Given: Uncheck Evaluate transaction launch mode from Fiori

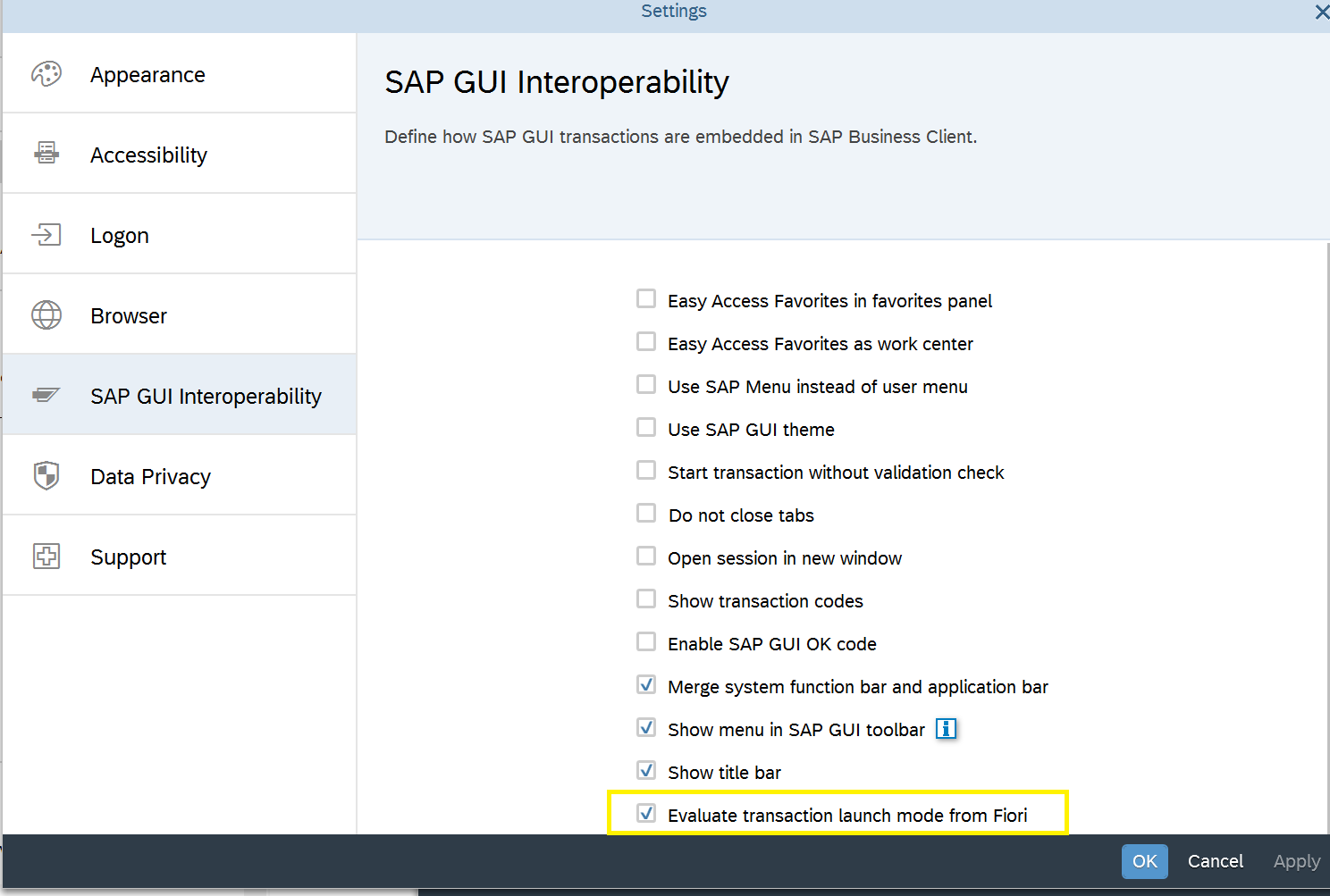Looking at the screenshot, I should pos(646,814).
